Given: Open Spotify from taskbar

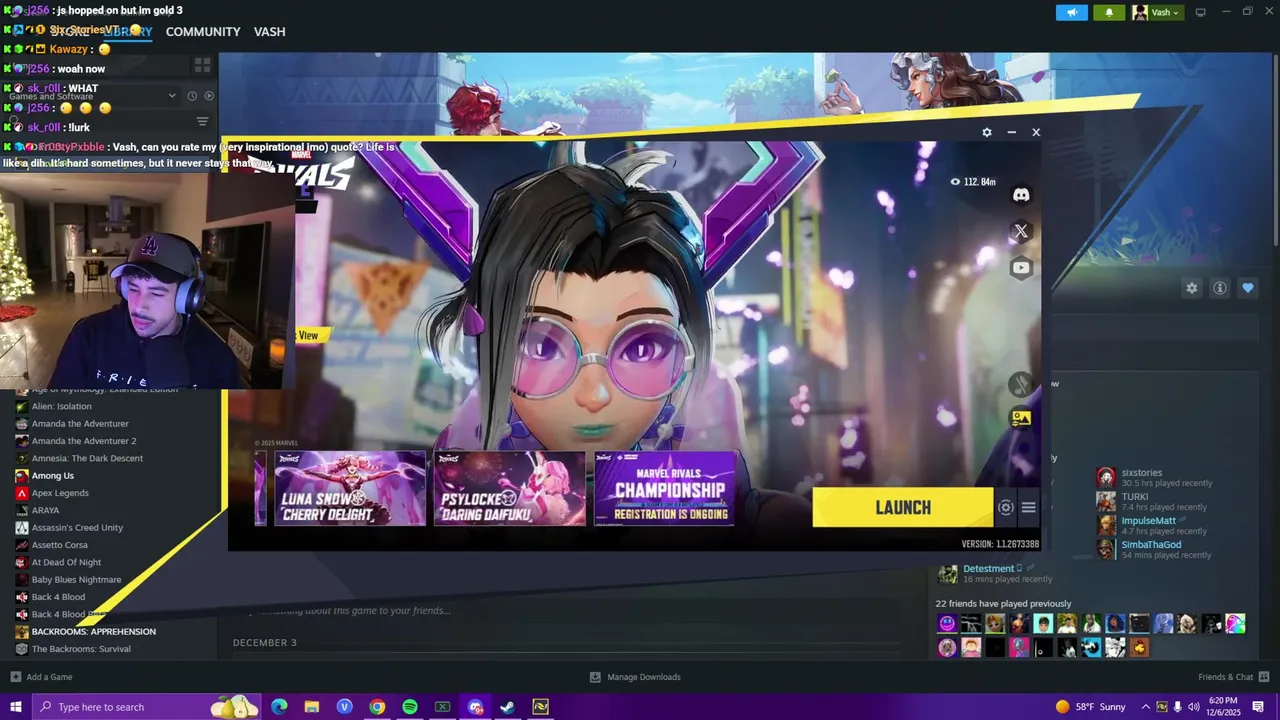Looking at the screenshot, I should [x=410, y=707].
